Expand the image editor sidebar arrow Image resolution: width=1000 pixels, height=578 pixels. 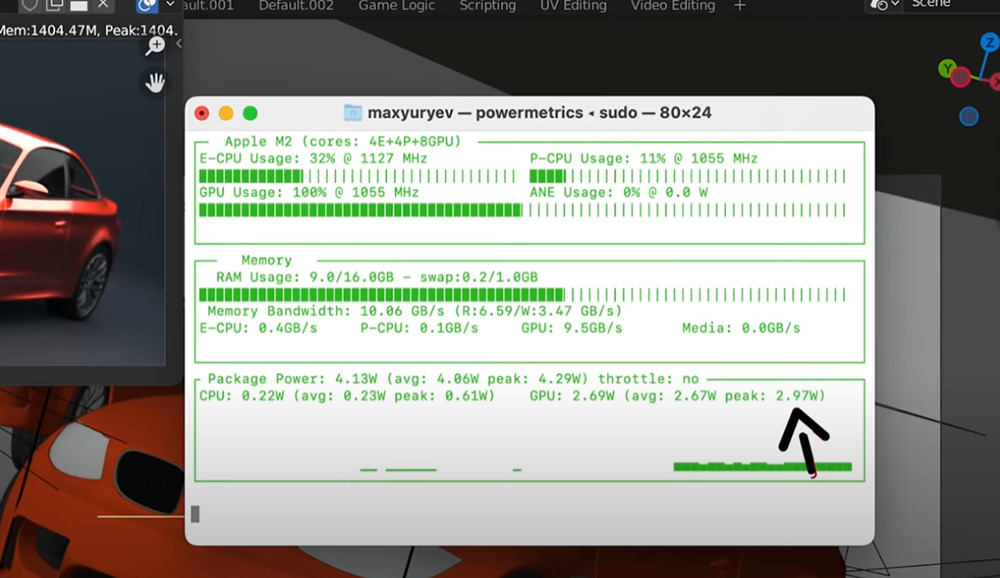click(x=179, y=44)
